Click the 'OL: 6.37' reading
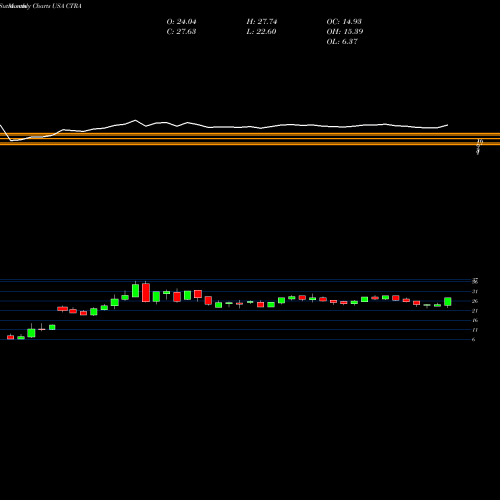500x500 pixels. click(x=342, y=42)
